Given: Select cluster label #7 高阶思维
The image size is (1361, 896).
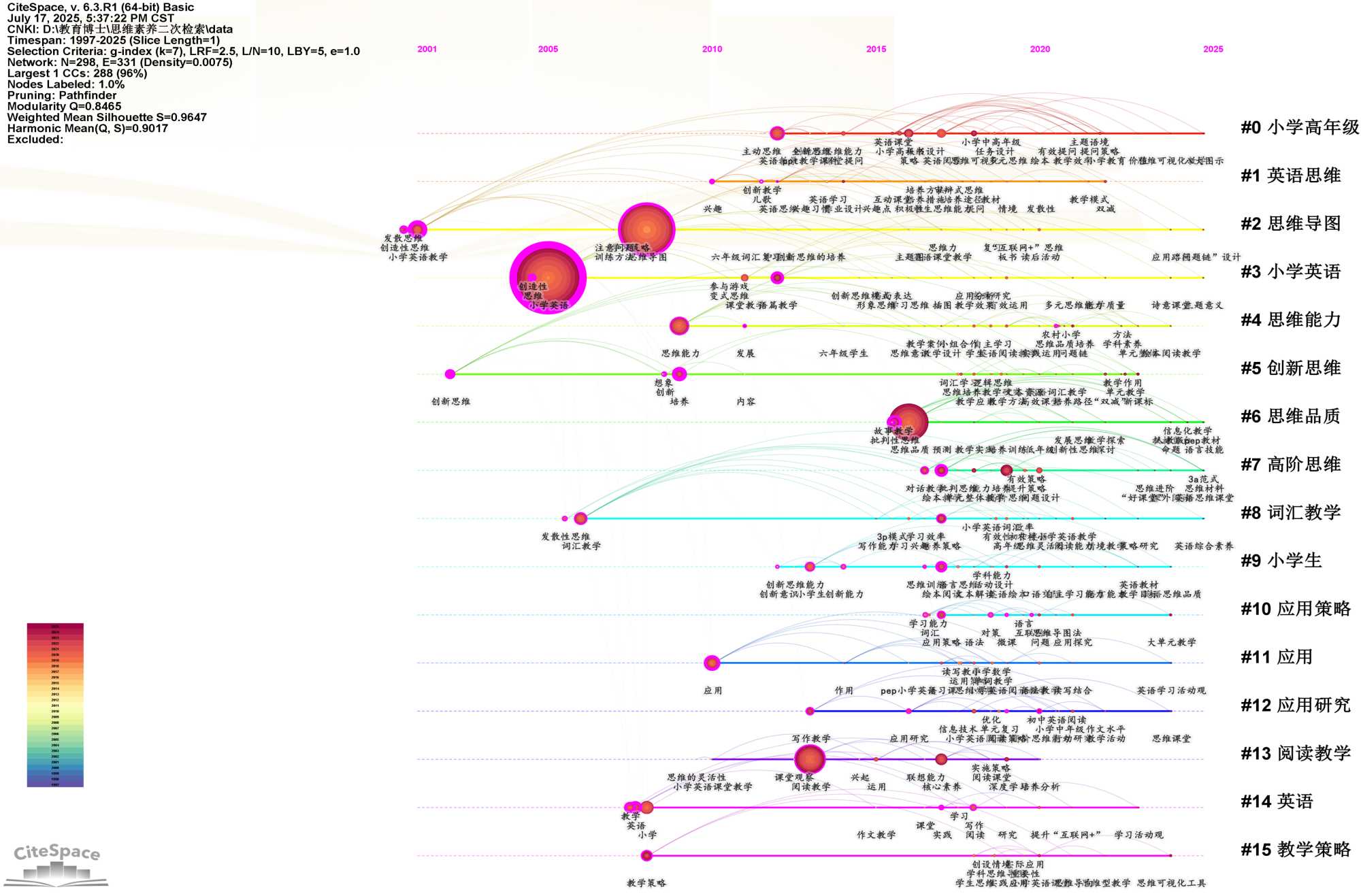Looking at the screenshot, I should coord(1290,465).
